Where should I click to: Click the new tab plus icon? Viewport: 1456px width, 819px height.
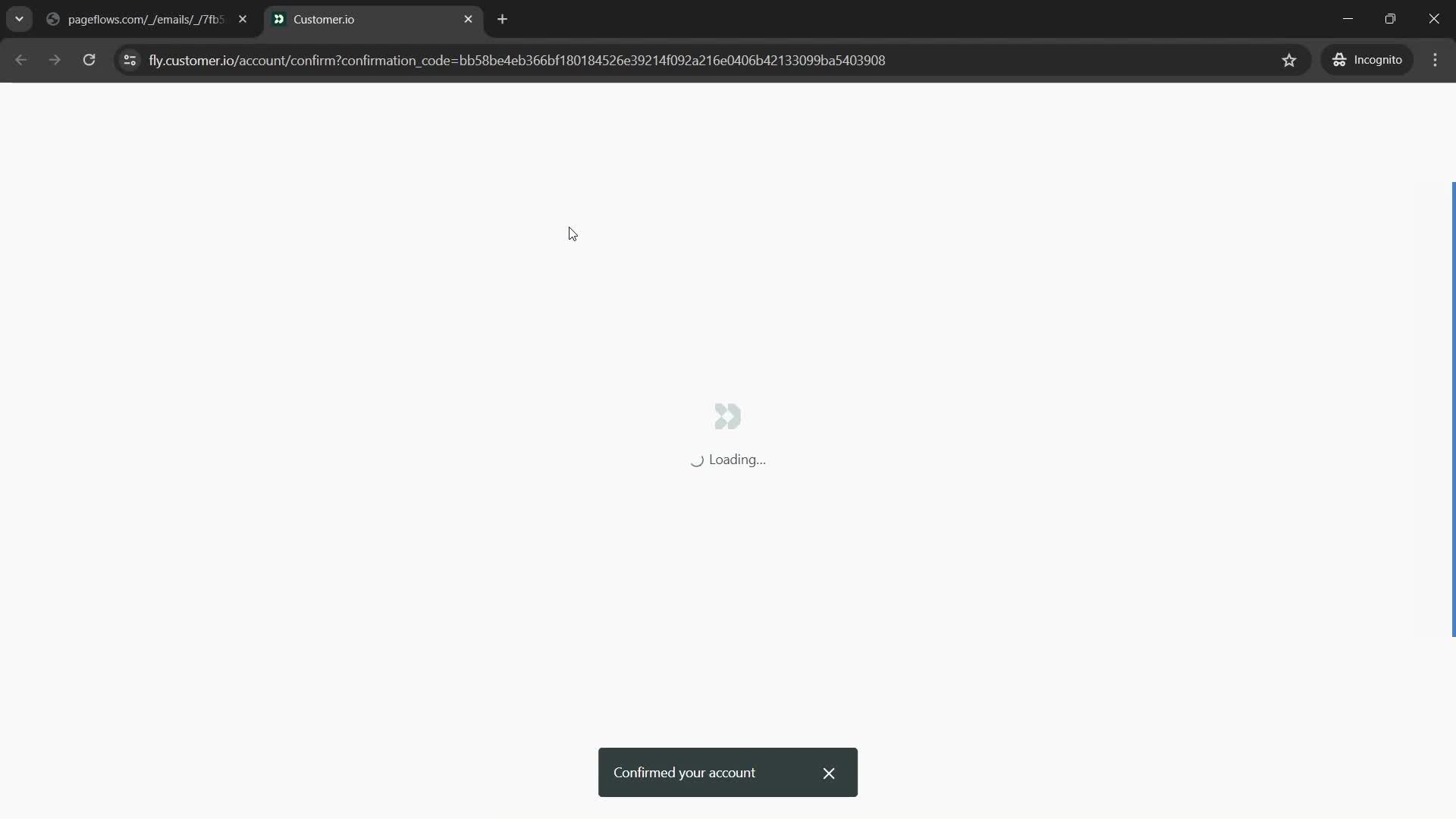(x=502, y=19)
